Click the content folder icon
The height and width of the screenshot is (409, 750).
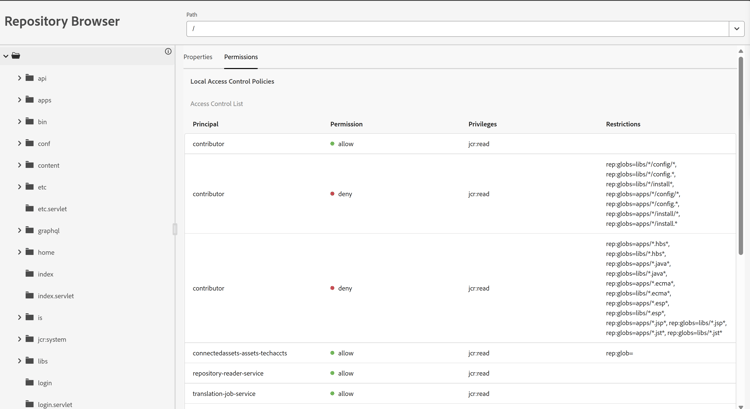[30, 165]
